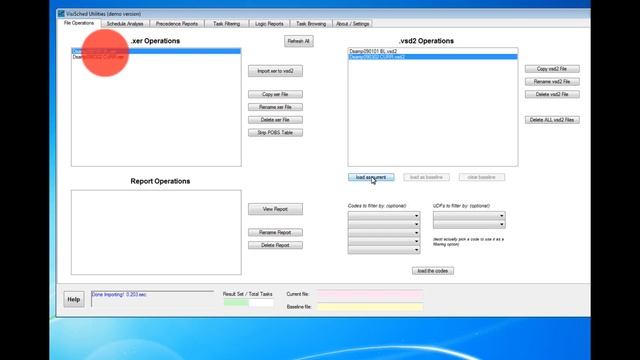Expand the first UDFs to filter by dropdown
This screenshot has height=360, width=640.
(x=501, y=216)
